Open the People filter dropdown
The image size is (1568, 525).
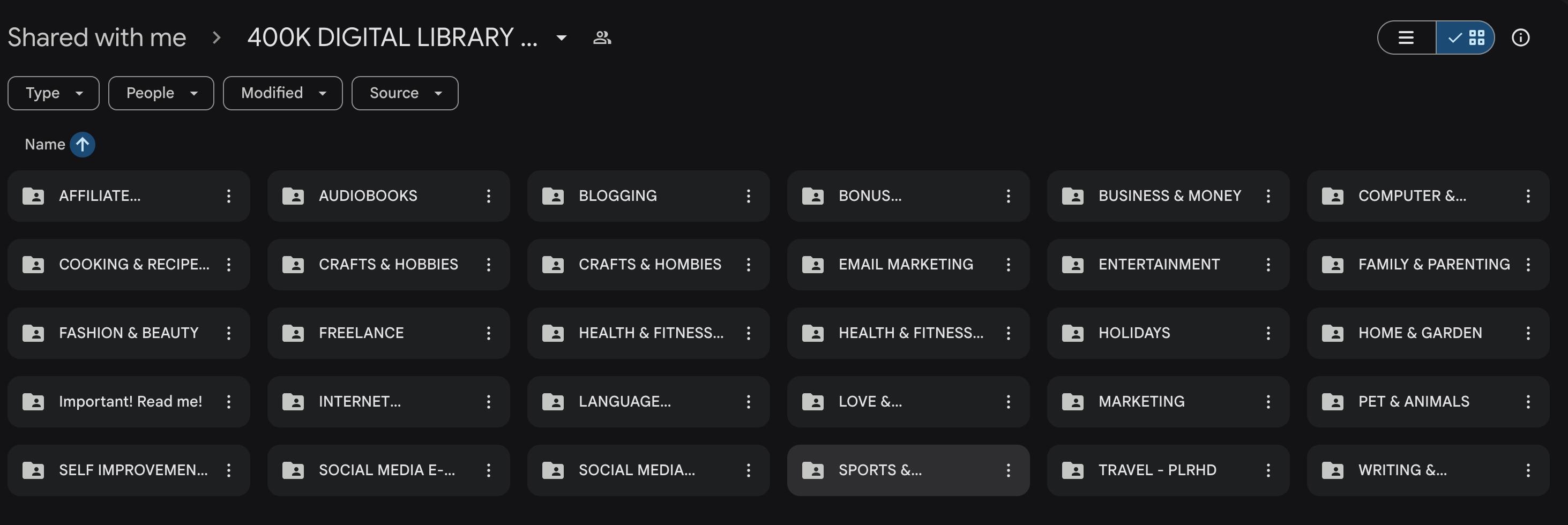161,93
